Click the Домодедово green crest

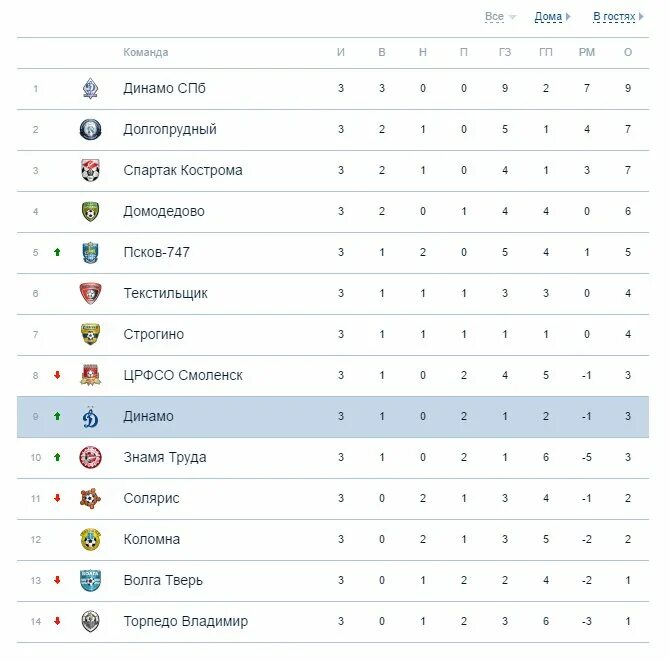click(x=90, y=211)
